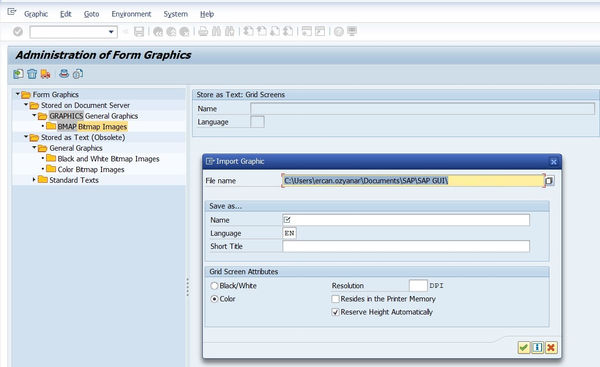Expand the Standard Texts node

34,179
